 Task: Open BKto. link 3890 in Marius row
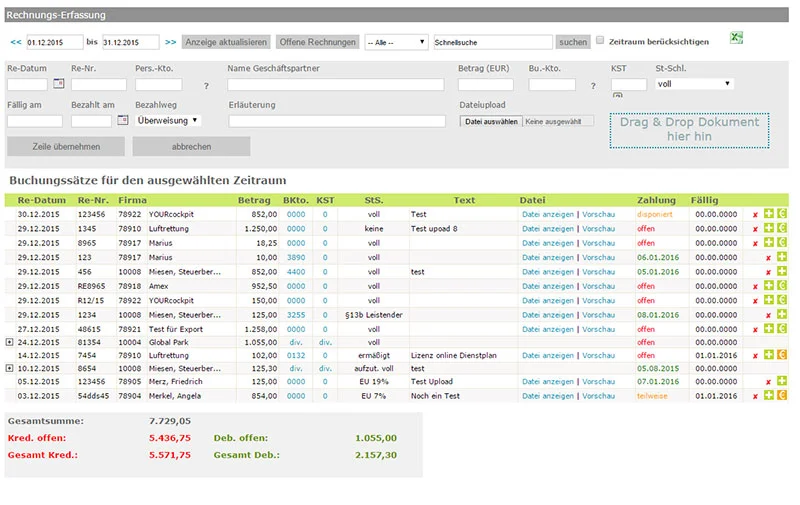pos(296,258)
